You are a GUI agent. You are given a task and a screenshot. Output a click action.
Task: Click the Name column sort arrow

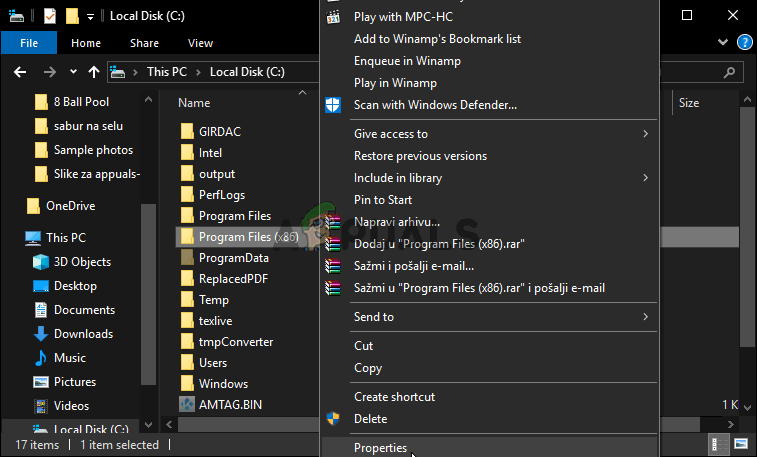(x=302, y=93)
